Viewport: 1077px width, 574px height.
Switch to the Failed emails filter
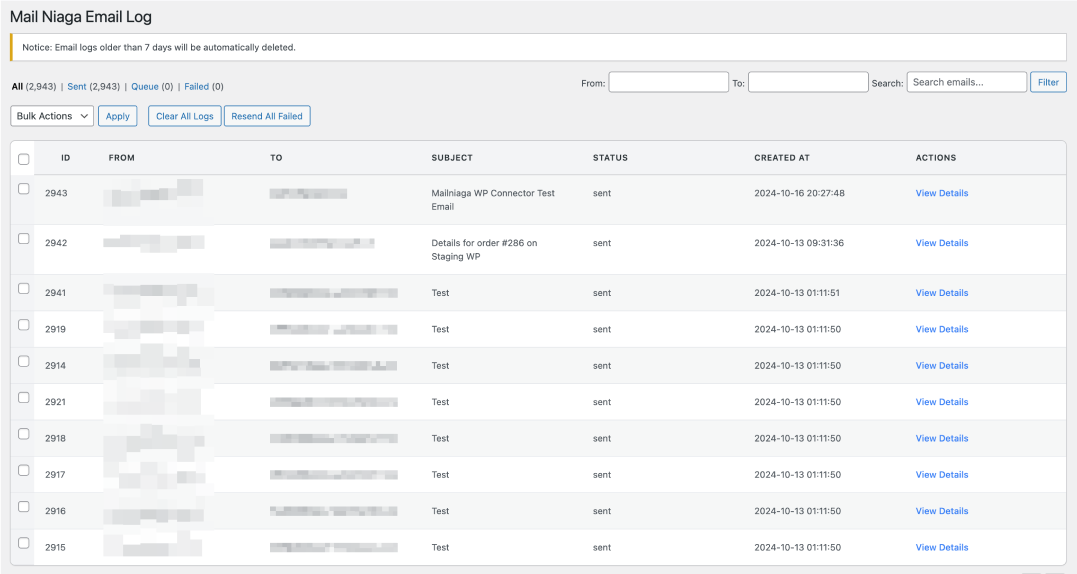coord(196,87)
